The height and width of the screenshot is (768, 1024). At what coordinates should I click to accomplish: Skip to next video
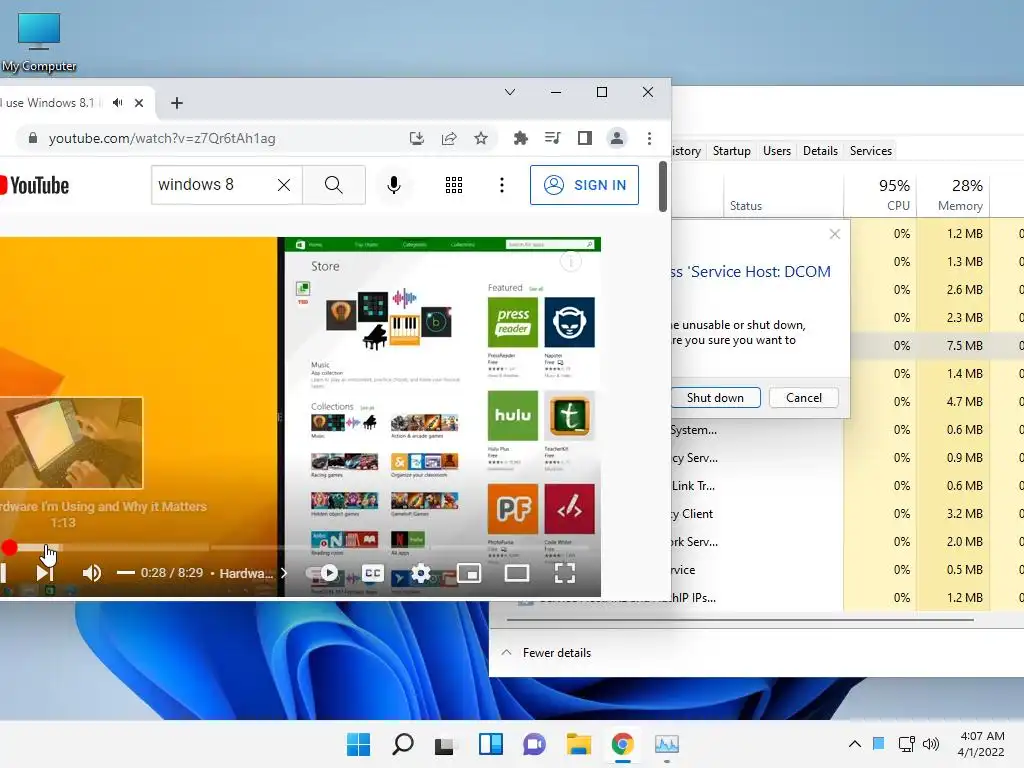click(44, 573)
